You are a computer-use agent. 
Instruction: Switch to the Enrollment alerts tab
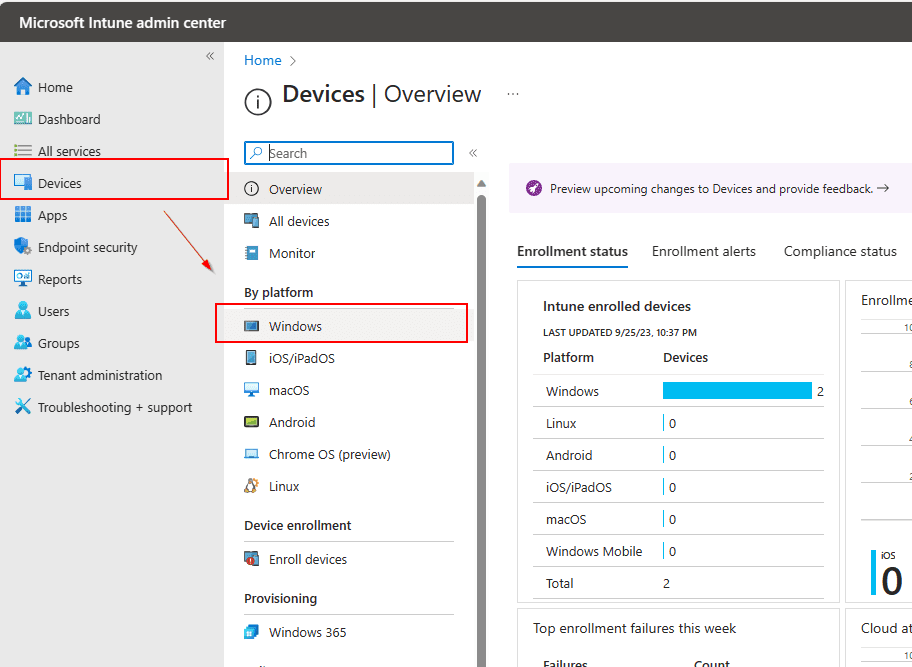click(704, 251)
